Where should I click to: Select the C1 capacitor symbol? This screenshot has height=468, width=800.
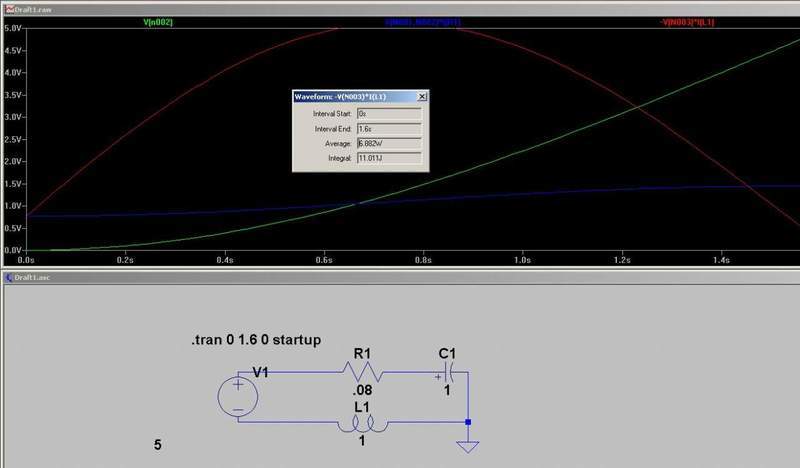pyautogui.click(x=448, y=373)
